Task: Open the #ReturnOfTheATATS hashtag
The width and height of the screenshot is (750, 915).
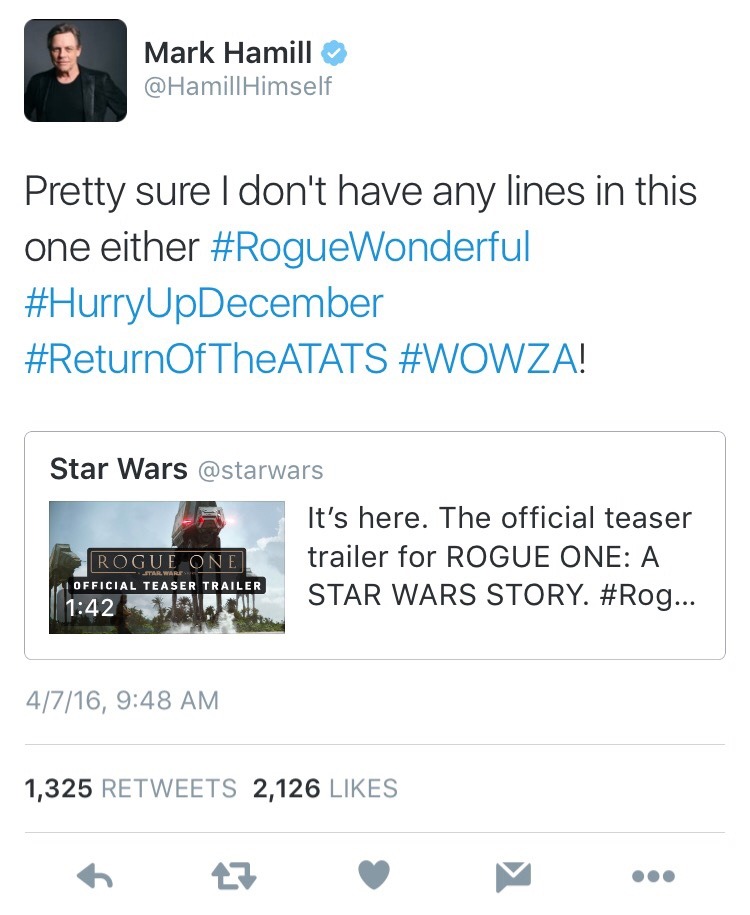Action: click(x=206, y=358)
